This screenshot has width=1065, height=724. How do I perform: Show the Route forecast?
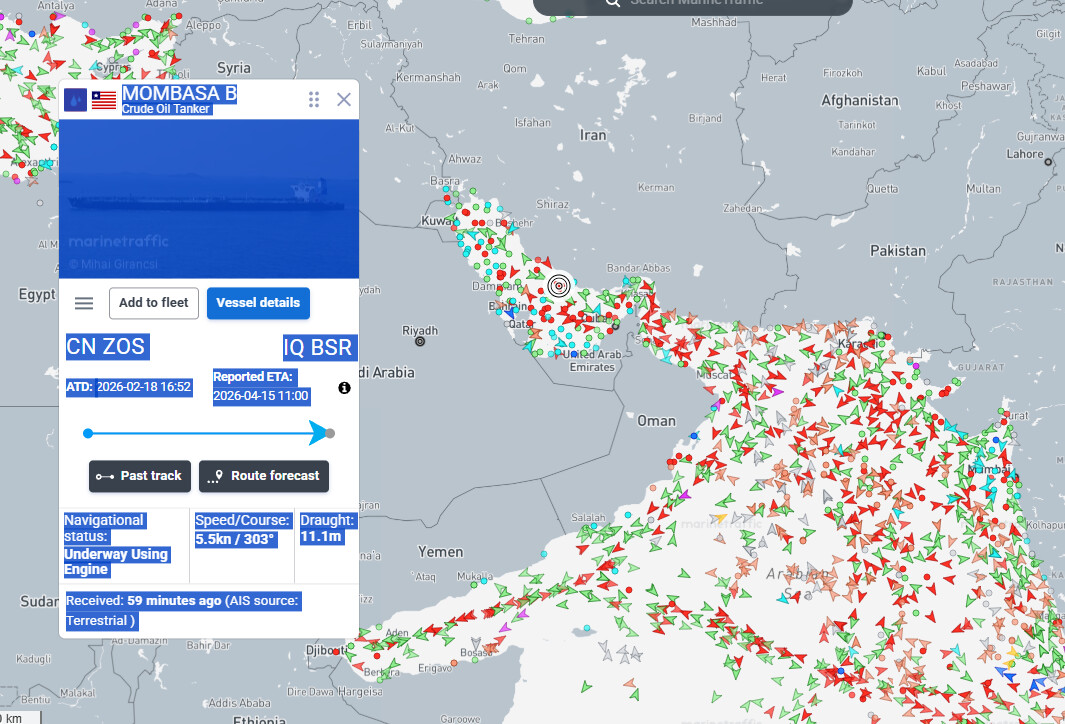pos(264,476)
